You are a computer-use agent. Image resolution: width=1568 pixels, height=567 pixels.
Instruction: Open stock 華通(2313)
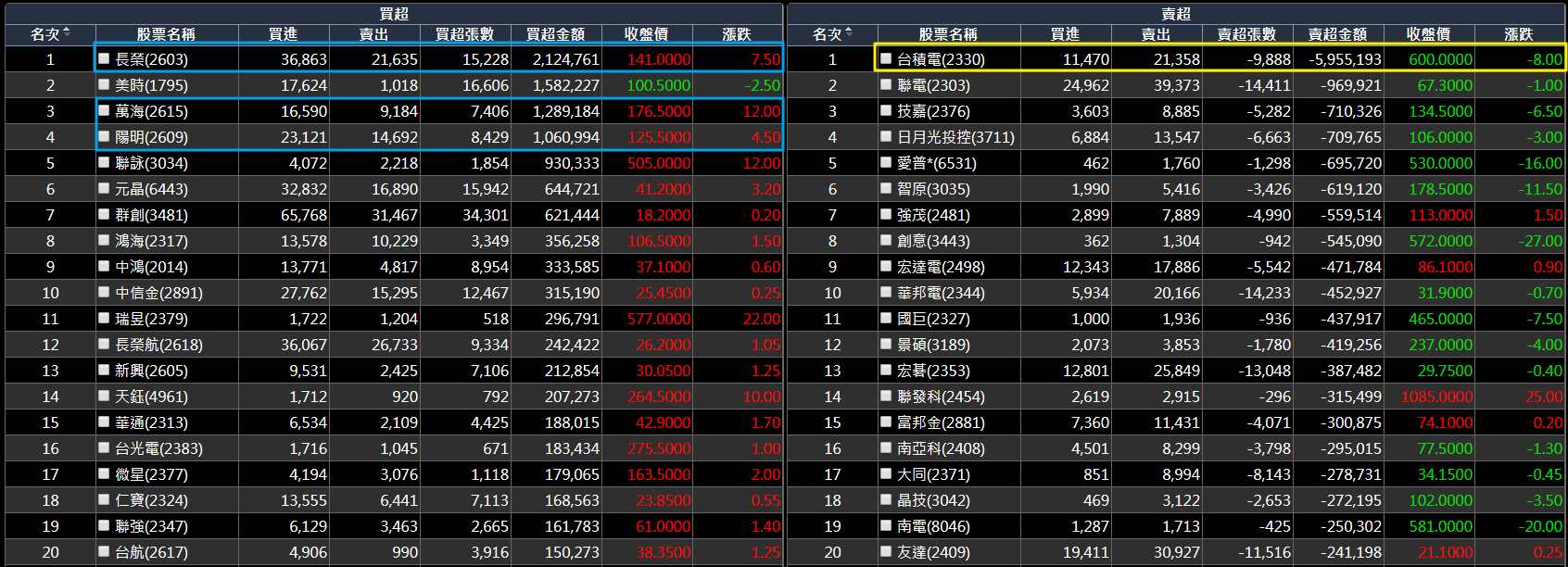151,422
